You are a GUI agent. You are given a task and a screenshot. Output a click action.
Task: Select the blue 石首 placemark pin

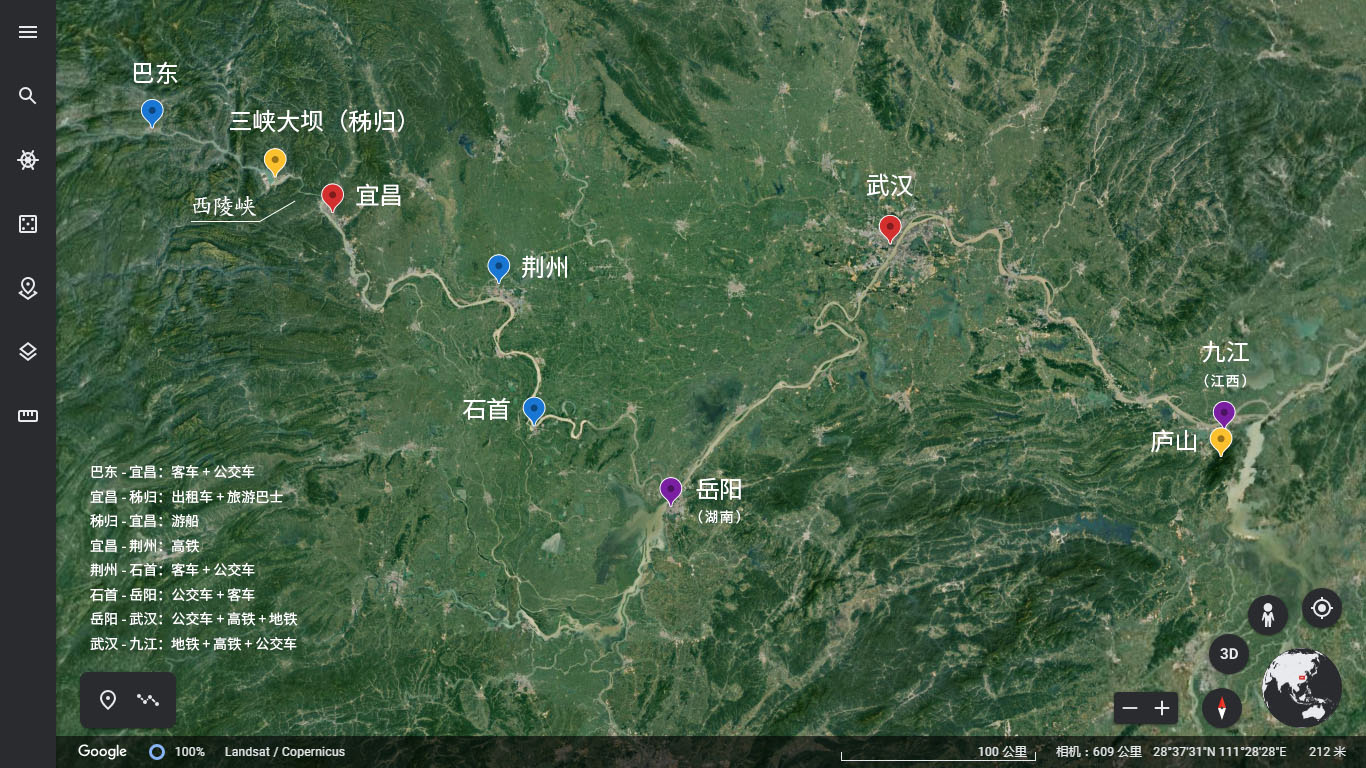534,411
